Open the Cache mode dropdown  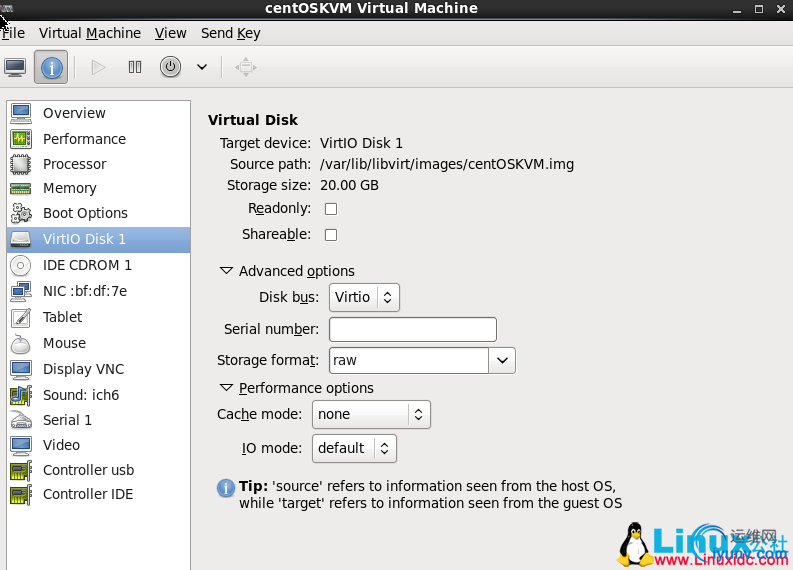coord(371,414)
